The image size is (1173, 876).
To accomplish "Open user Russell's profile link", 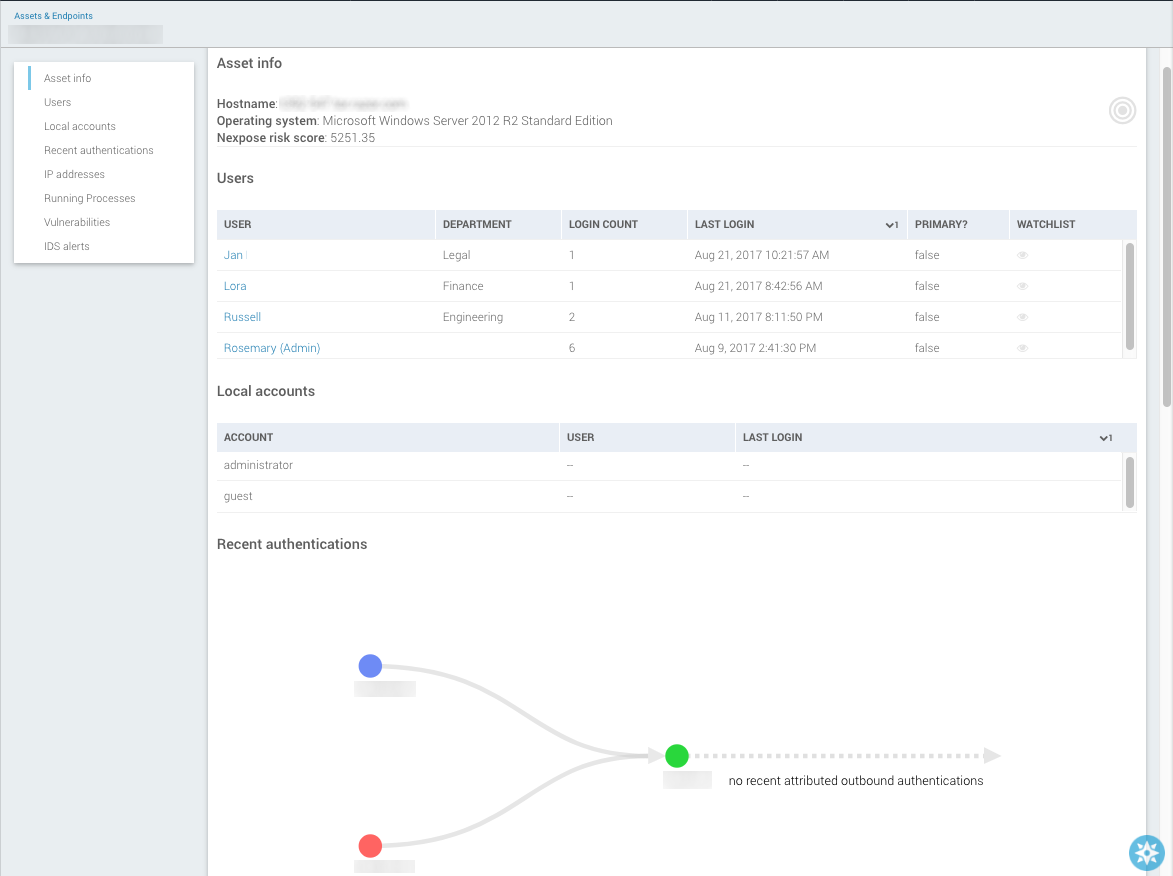I will tap(242, 317).
